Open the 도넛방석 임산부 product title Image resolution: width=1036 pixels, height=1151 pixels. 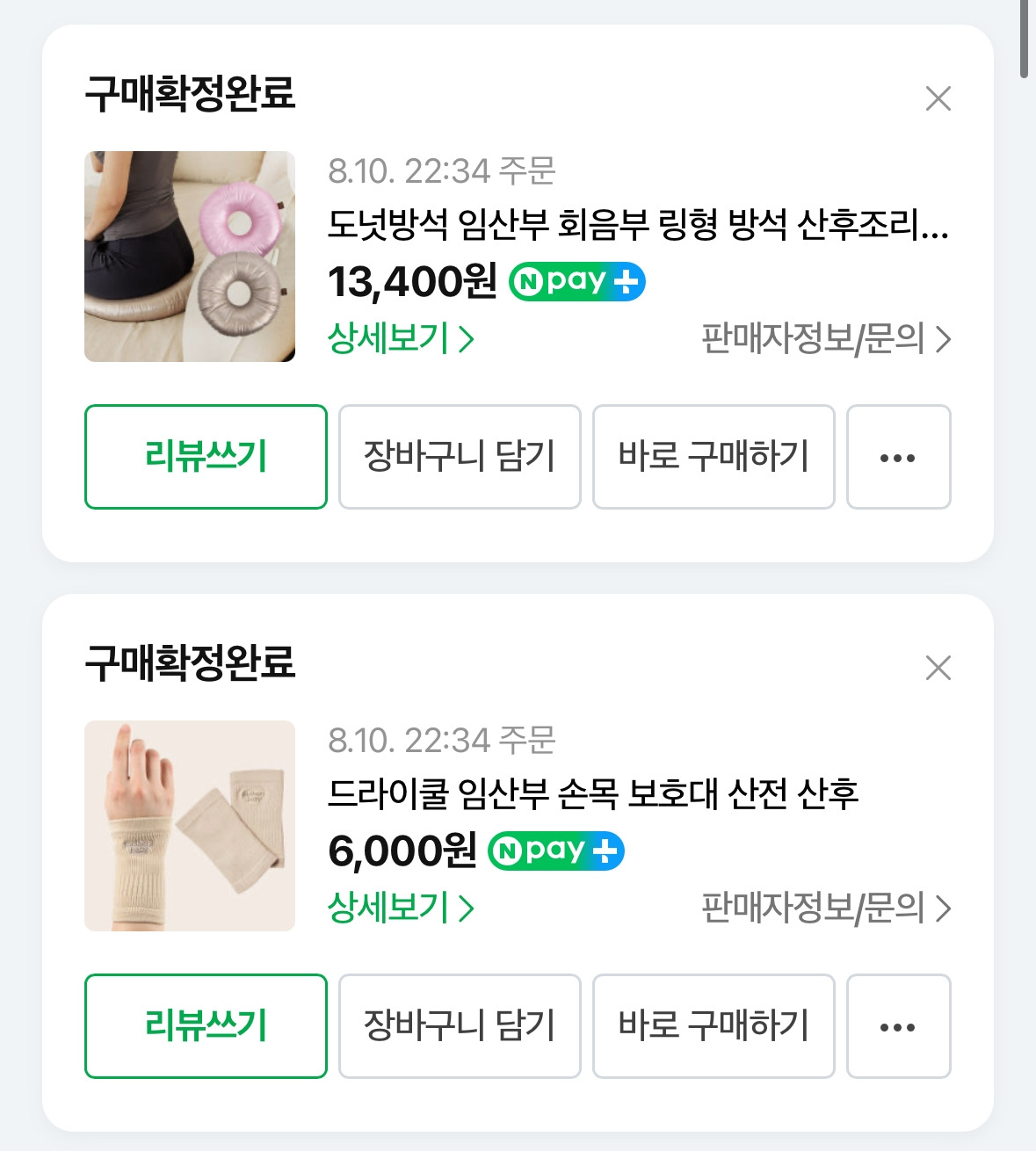[638, 225]
